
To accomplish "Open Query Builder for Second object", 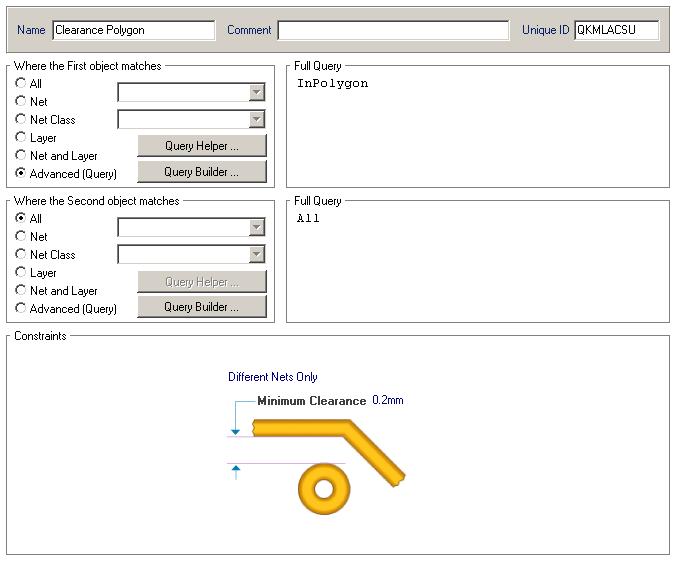I will (201, 307).
